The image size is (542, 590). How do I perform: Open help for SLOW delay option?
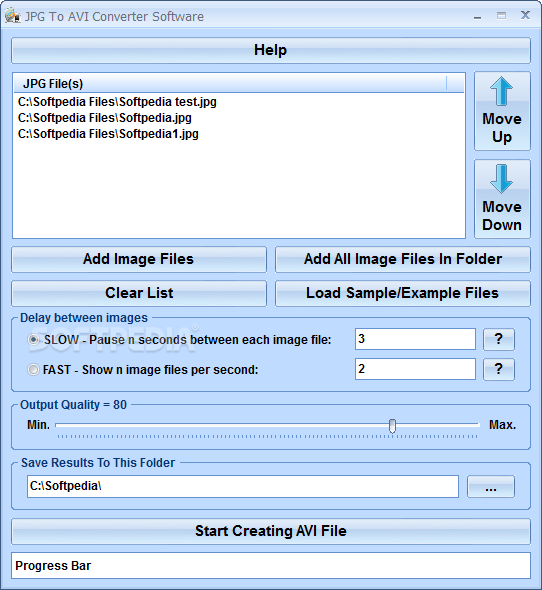(499, 339)
